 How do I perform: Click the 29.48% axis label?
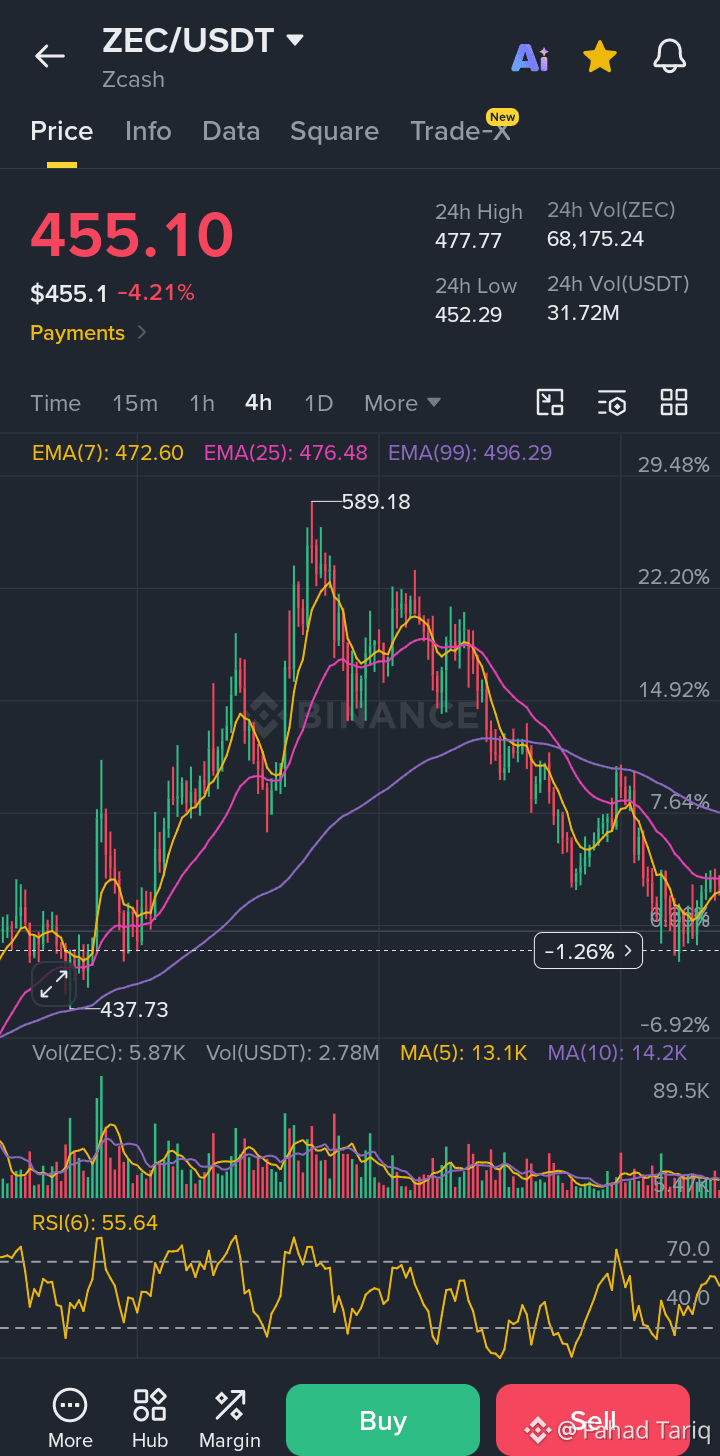pos(674,465)
